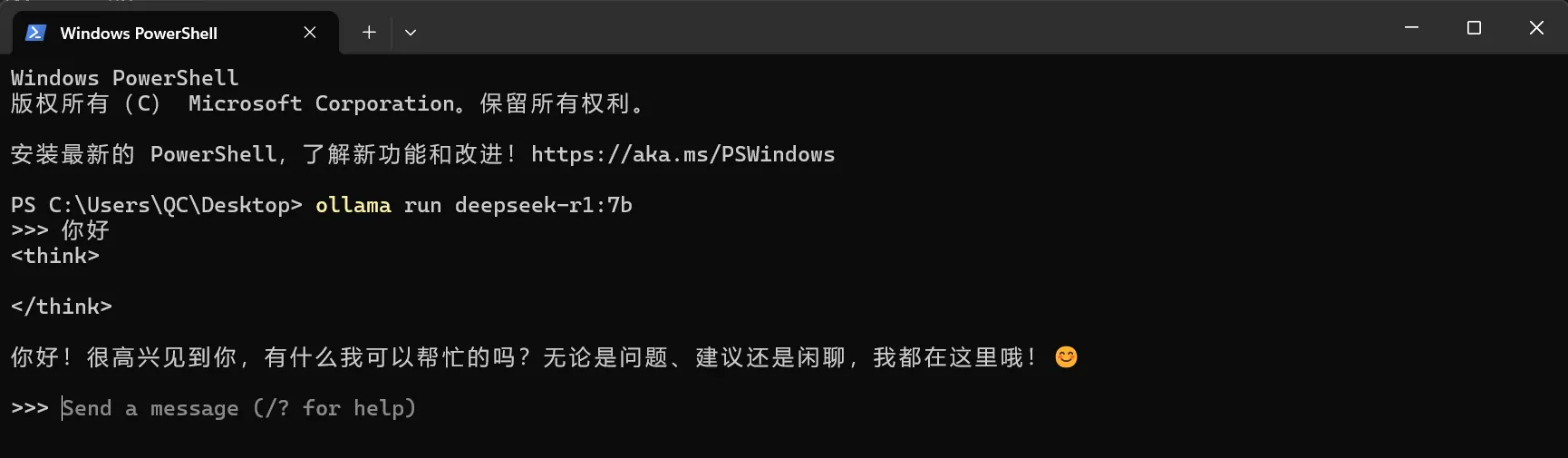This screenshot has width=1568, height=458.
Task: Click the opening <think> tag line
Action: click(x=55, y=256)
